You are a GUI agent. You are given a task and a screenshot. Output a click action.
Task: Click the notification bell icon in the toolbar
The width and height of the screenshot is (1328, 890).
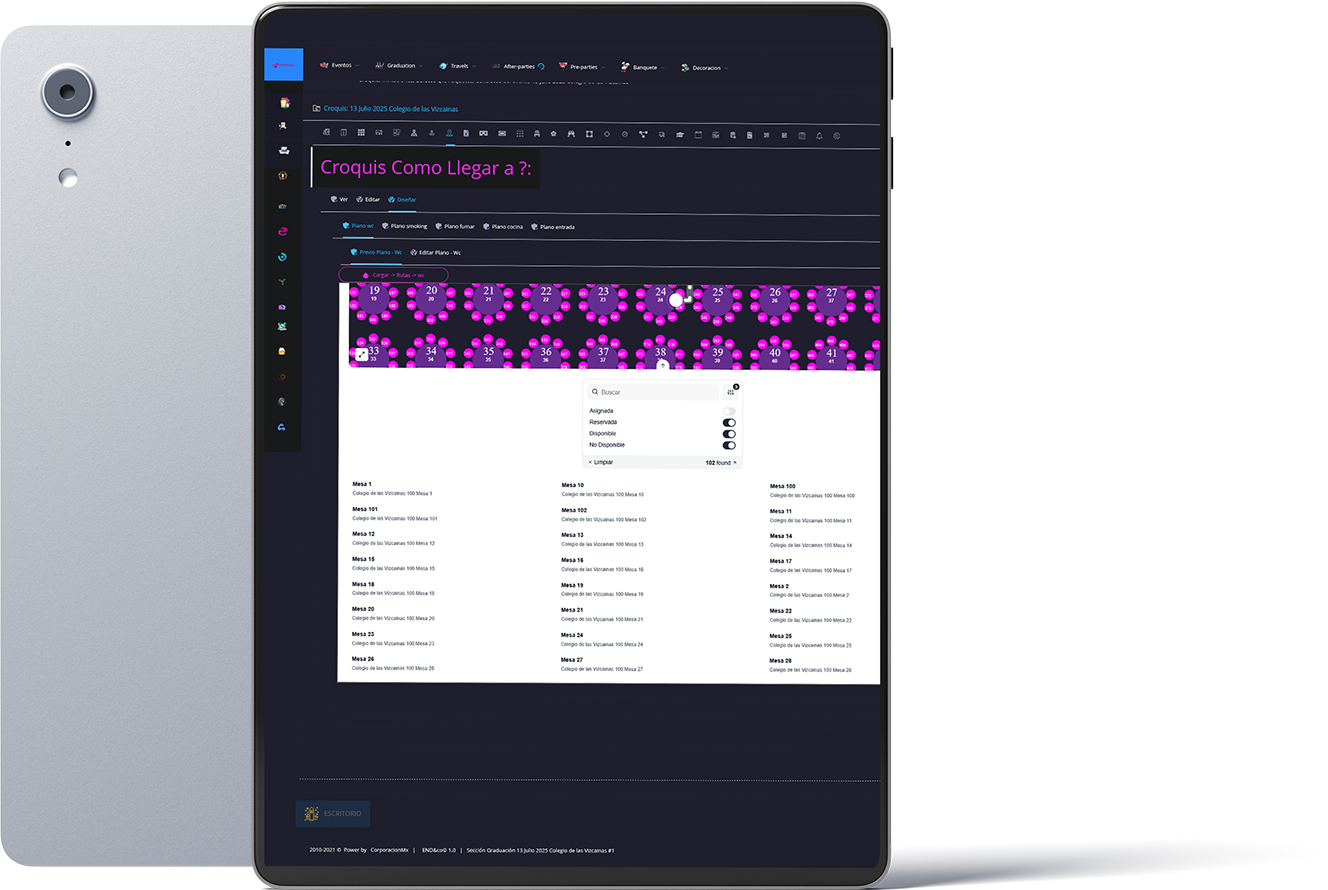tap(819, 134)
